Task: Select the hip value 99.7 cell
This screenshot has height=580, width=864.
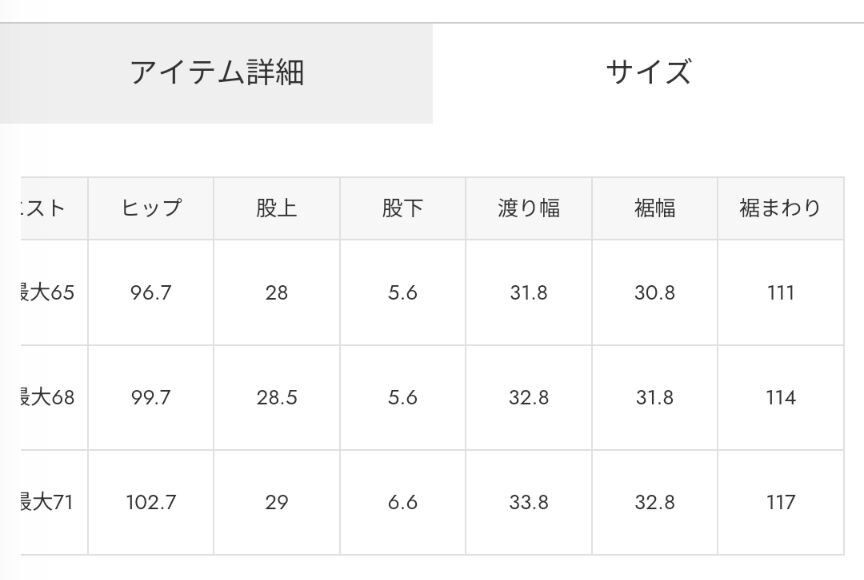Action: (151, 398)
